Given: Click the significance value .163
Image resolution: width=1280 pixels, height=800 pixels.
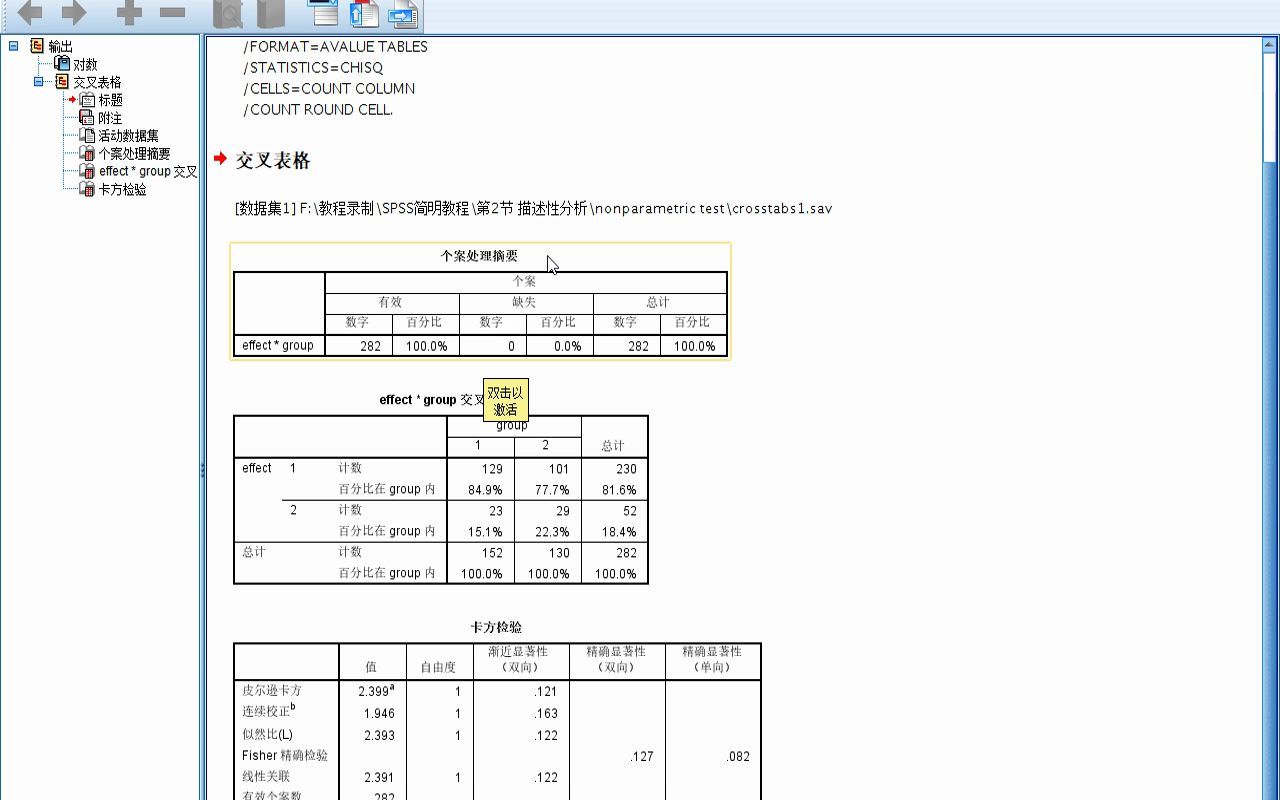Looking at the screenshot, I should [545, 714].
